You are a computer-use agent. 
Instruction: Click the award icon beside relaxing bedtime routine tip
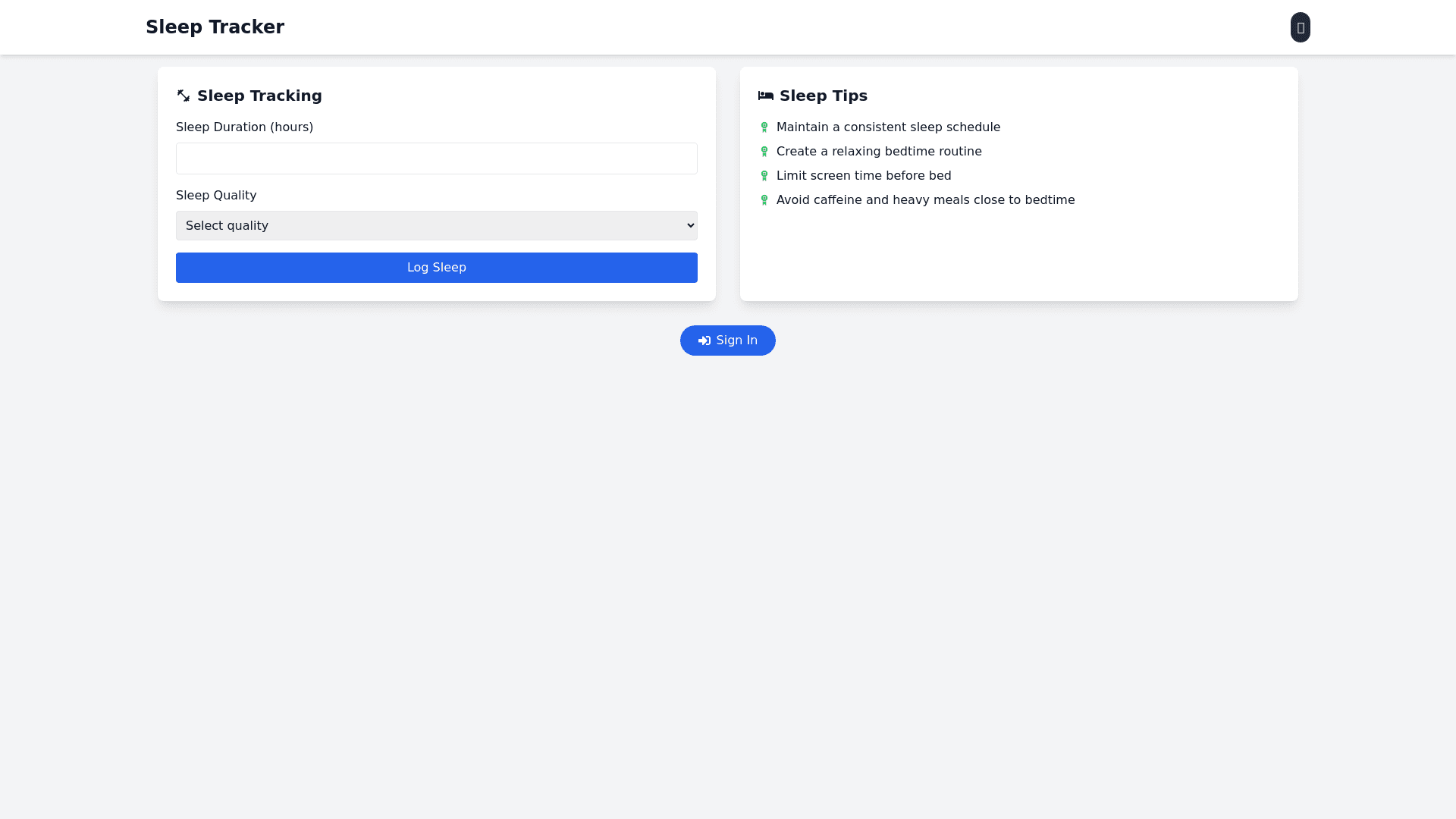tap(764, 152)
